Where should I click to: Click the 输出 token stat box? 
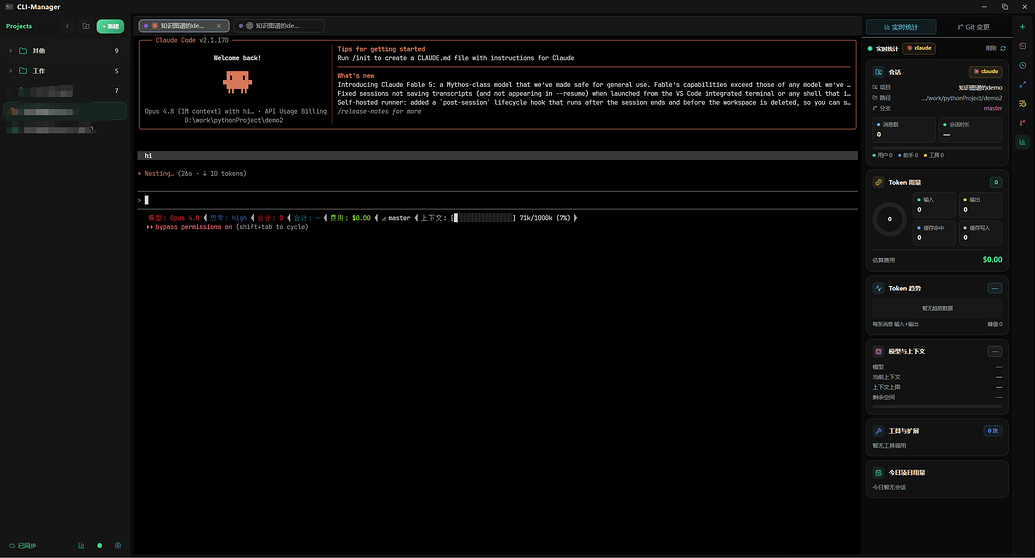click(980, 205)
